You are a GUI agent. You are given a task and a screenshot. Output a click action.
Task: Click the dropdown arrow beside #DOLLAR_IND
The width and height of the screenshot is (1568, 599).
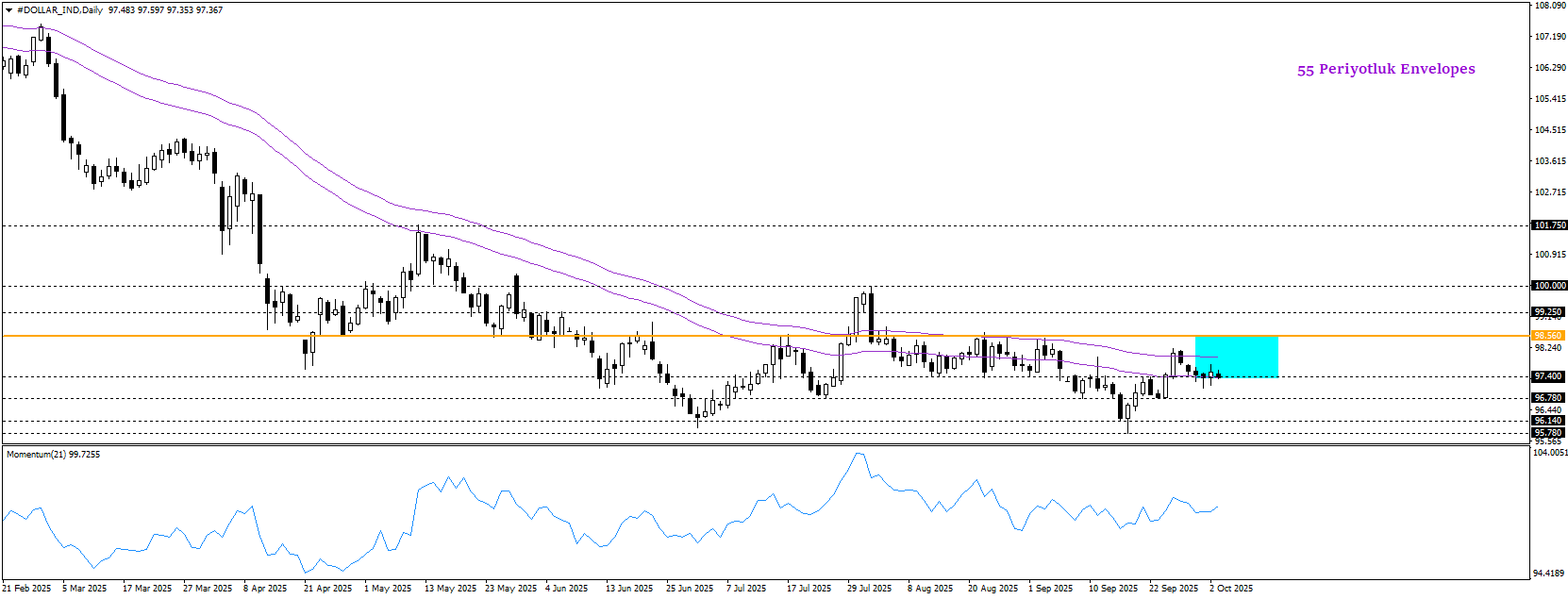(8, 10)
